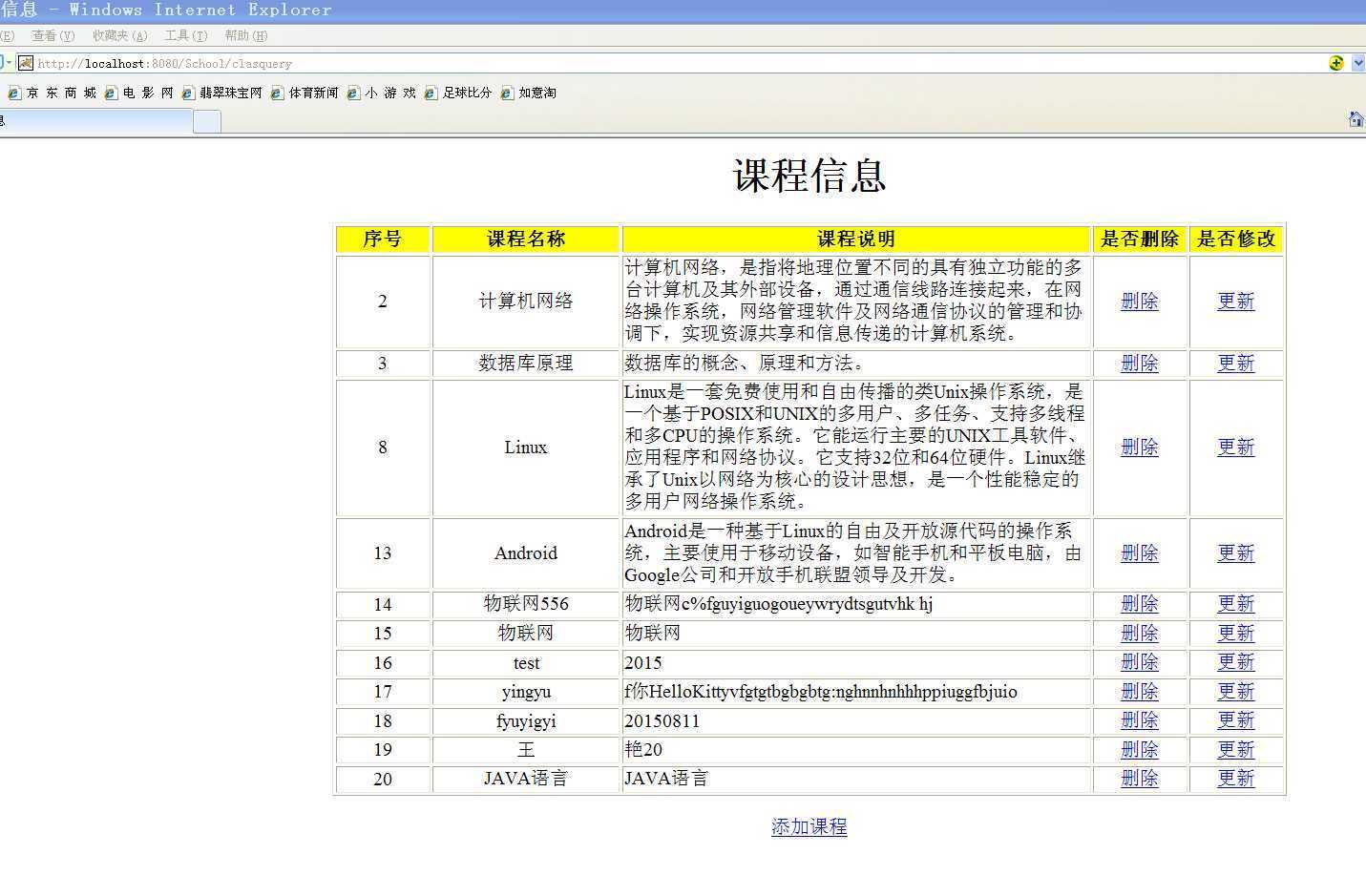
Task: Click 更新 in row number 19
Action: [1236, 750]
